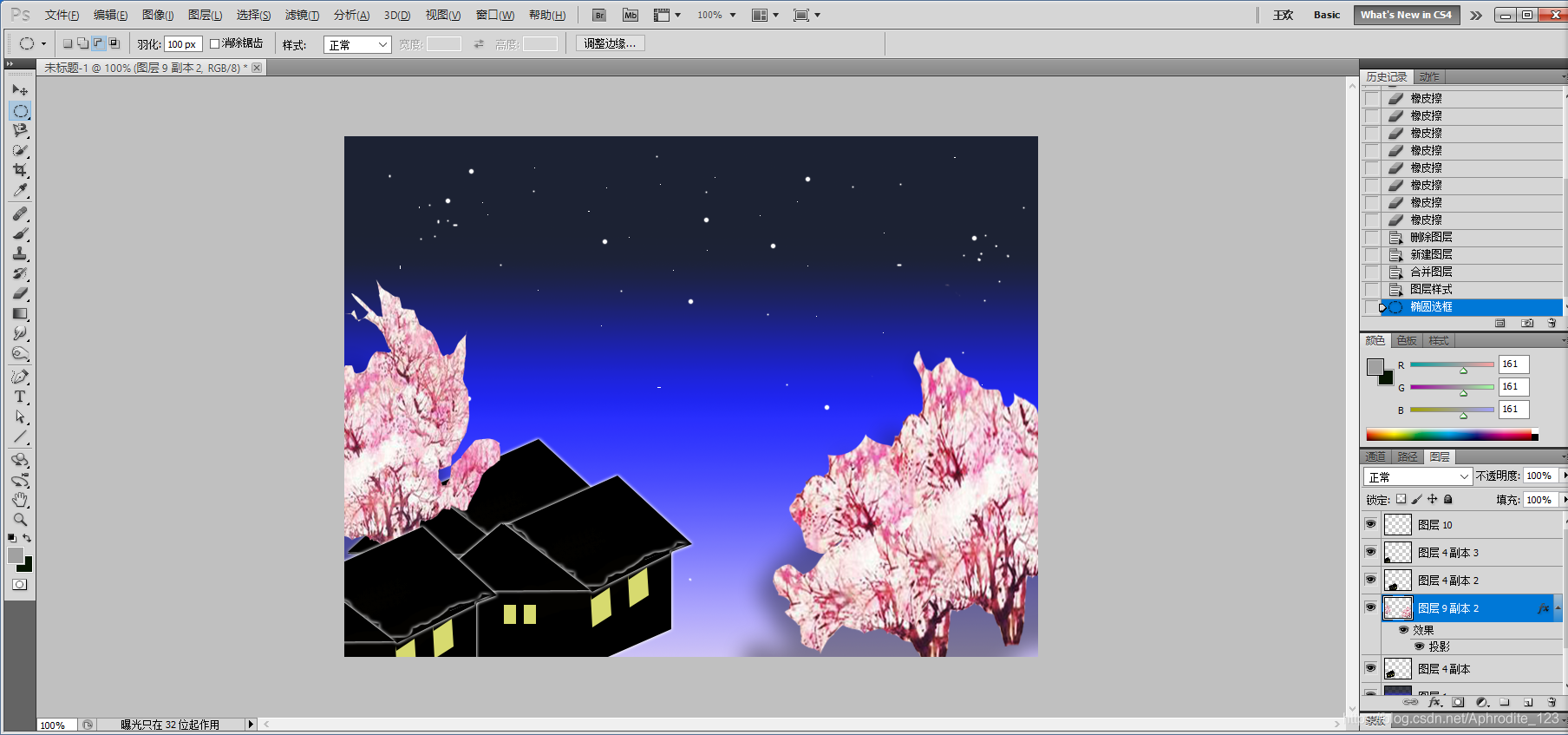Screen dimensions: 1568x735
Task: Select the Clone Stamp tool
Action: 20,253
